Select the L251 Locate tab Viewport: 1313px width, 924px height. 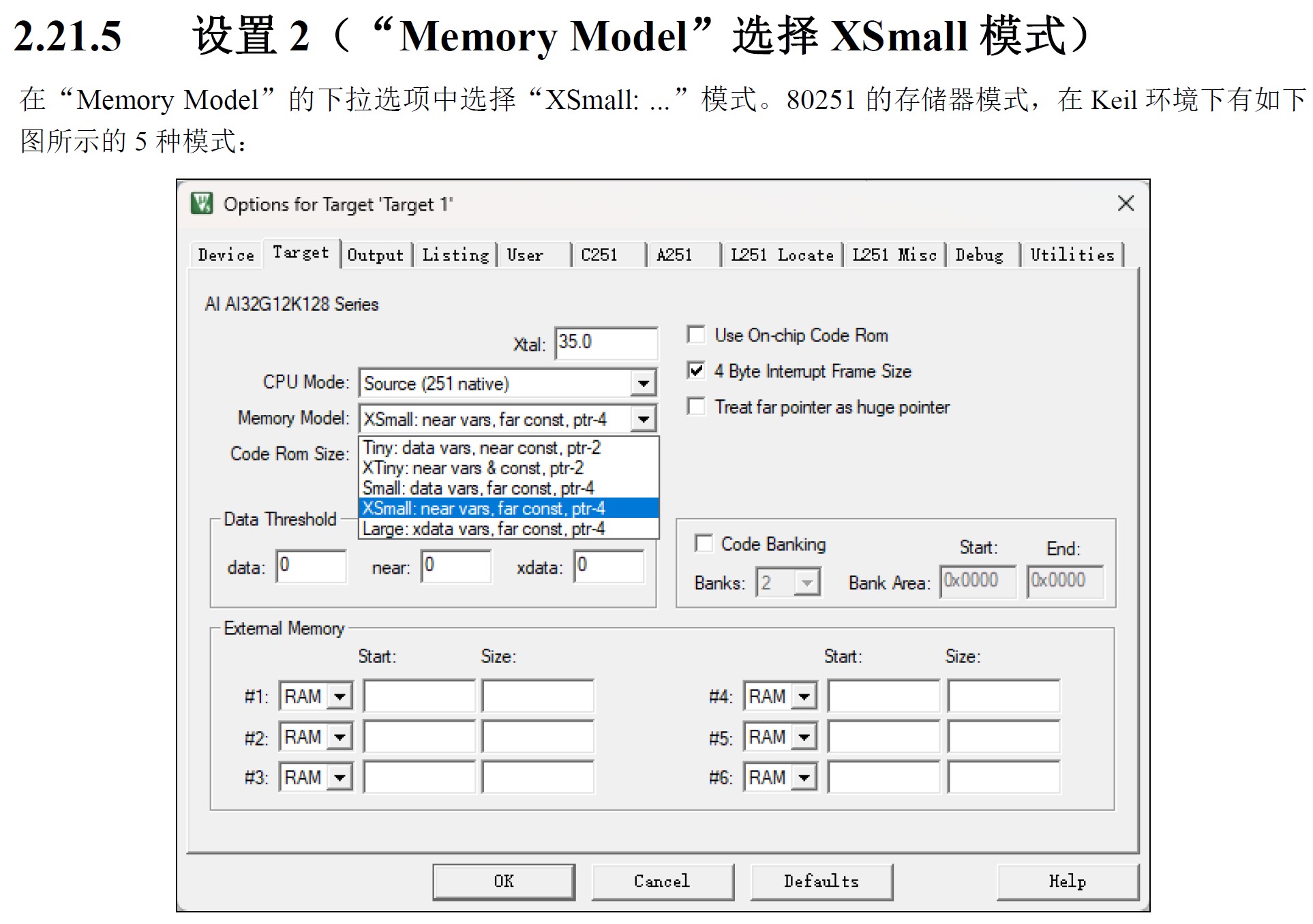coord(782,255)
